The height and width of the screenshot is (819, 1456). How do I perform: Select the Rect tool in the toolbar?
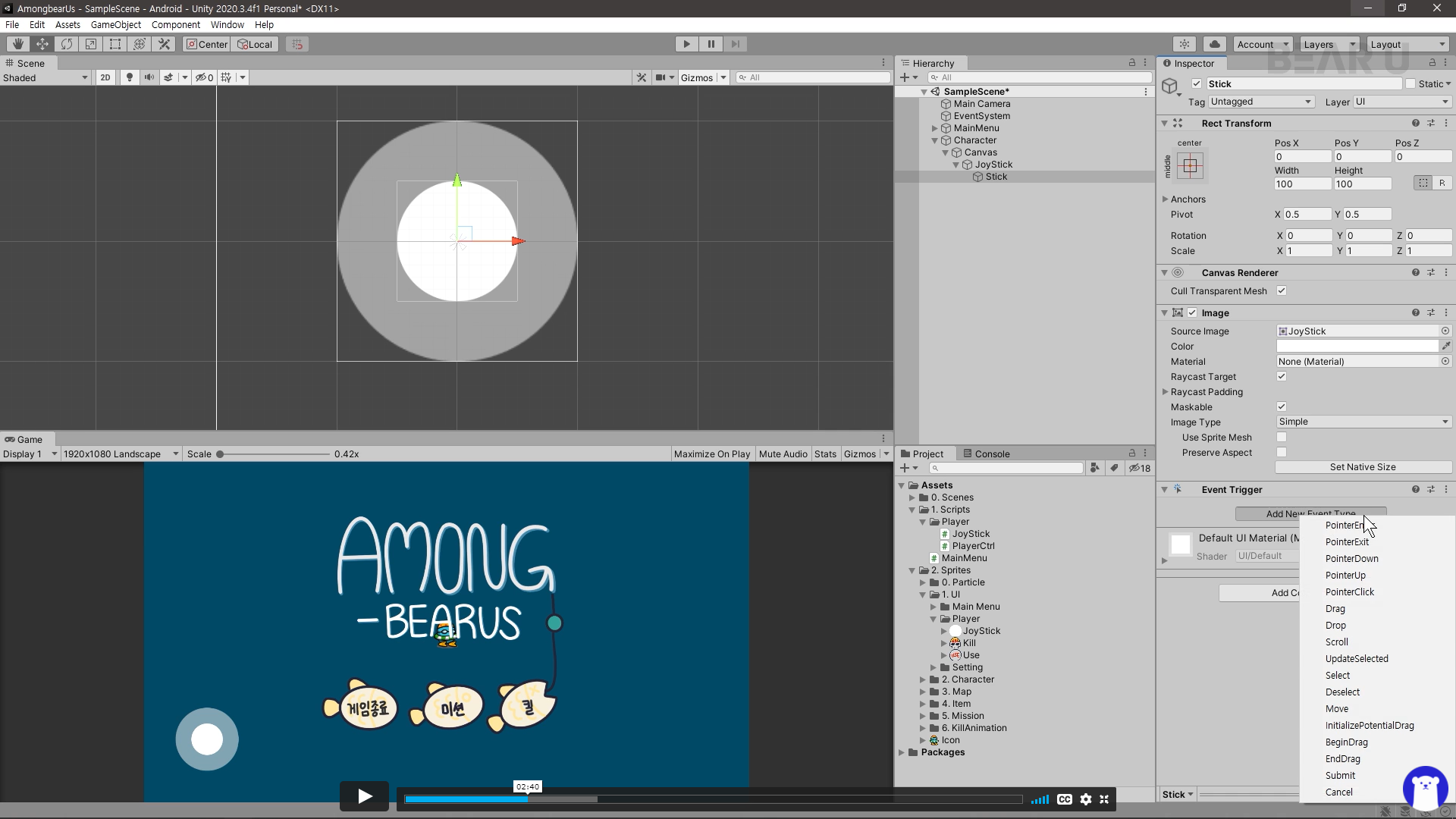tap(115, 44)
